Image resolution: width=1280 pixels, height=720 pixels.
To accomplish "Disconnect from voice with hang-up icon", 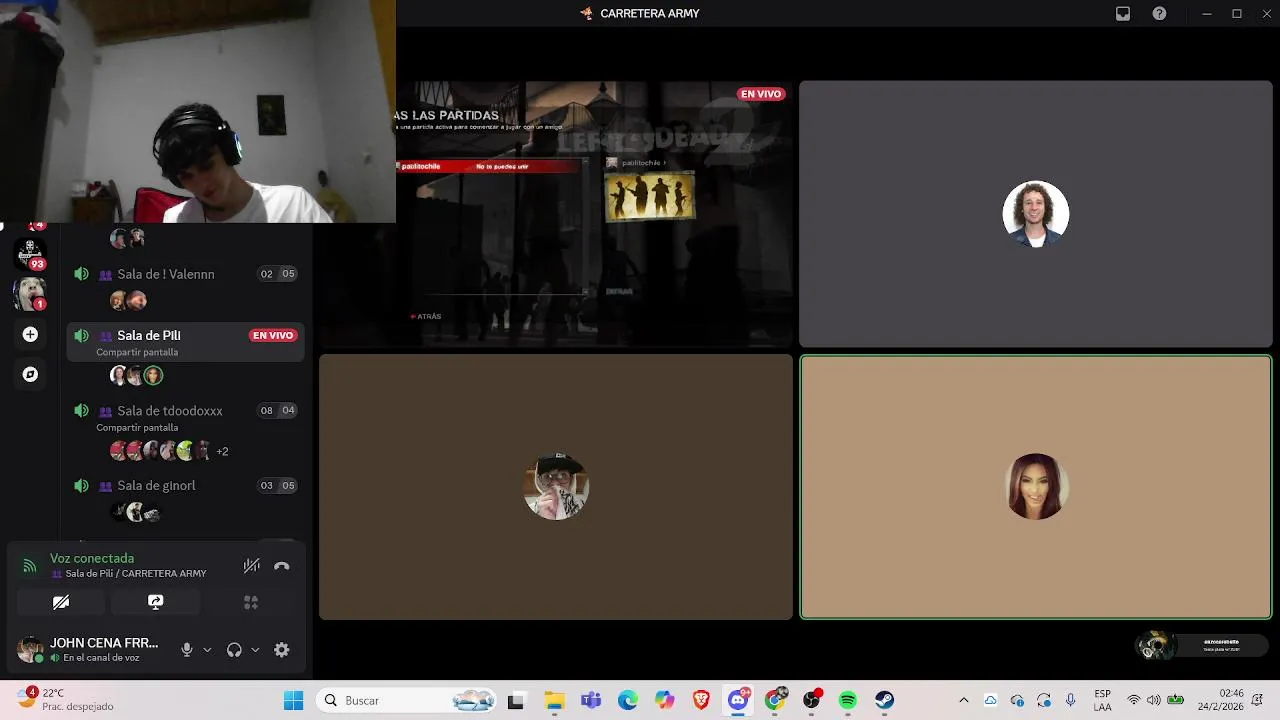I will 282,566.
